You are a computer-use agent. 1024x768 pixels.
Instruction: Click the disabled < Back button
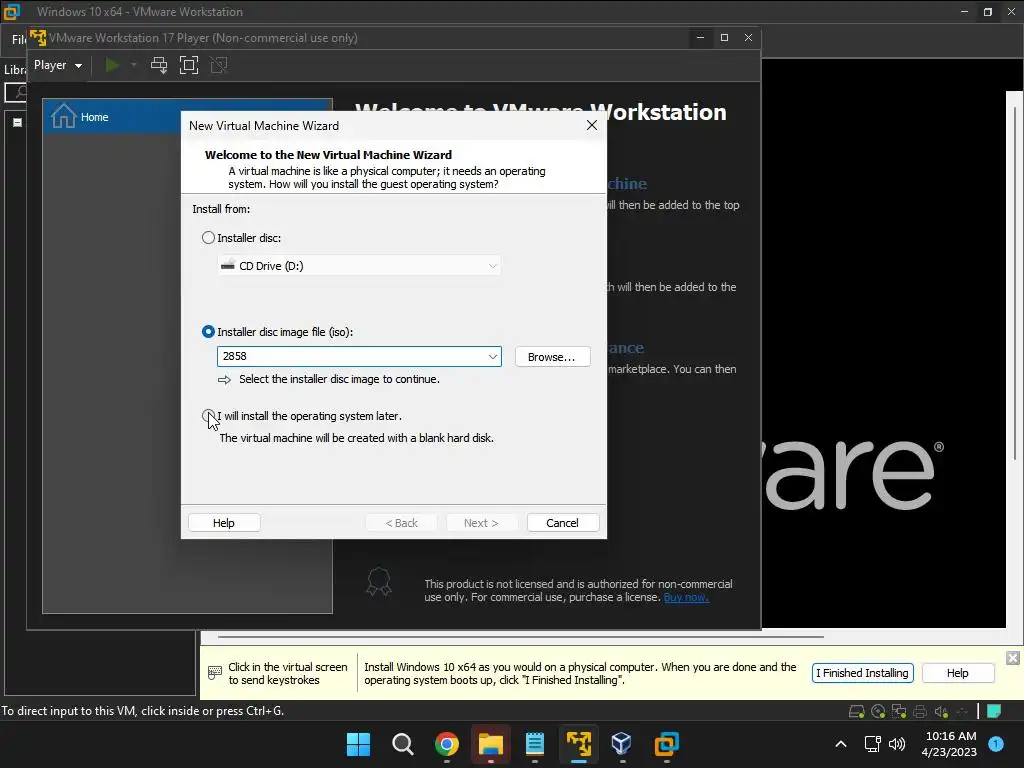401,523
